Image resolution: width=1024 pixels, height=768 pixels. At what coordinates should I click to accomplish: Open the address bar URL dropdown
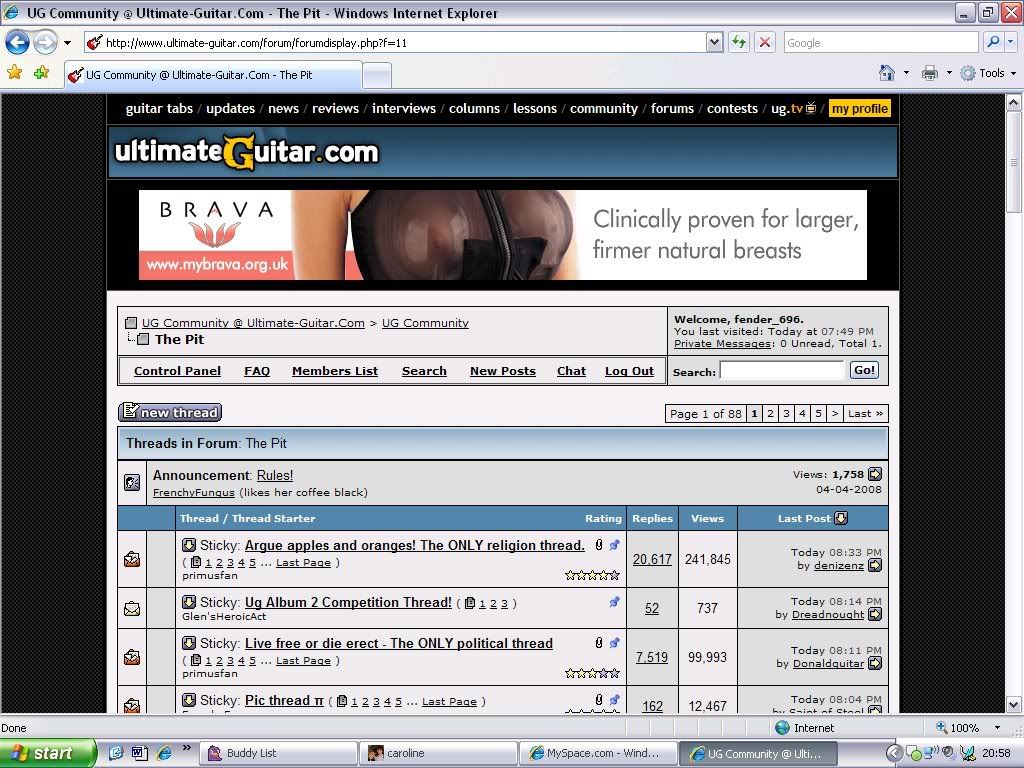714,42
